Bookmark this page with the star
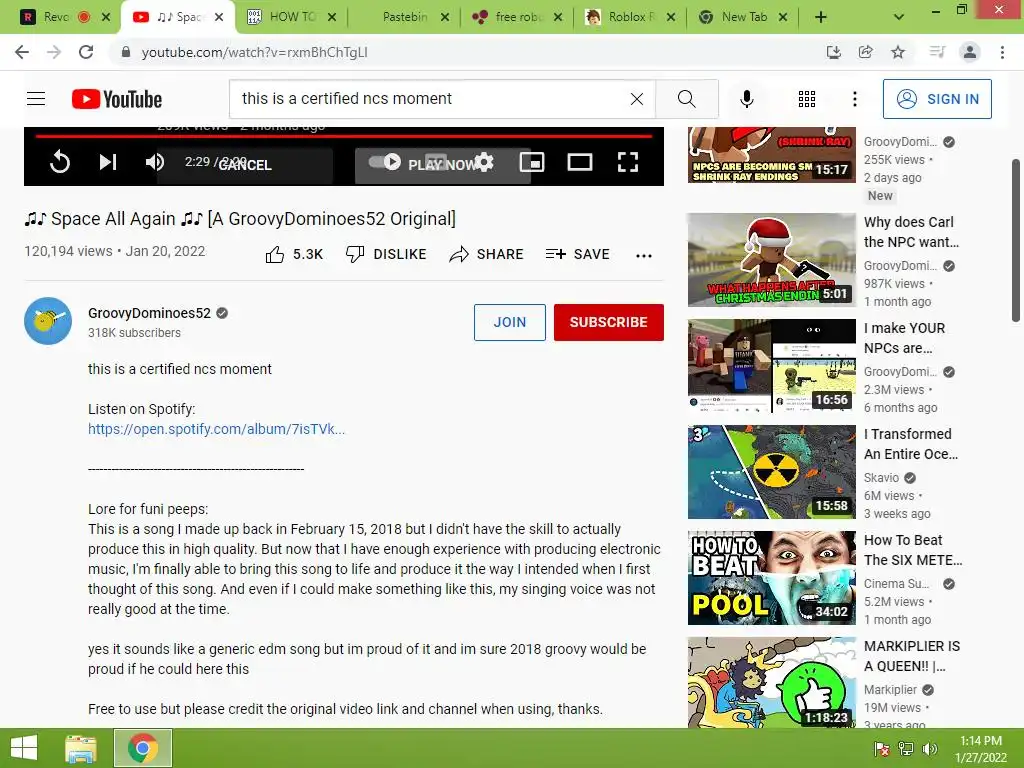Viewport: 1024px width, 768px height. 898,52
